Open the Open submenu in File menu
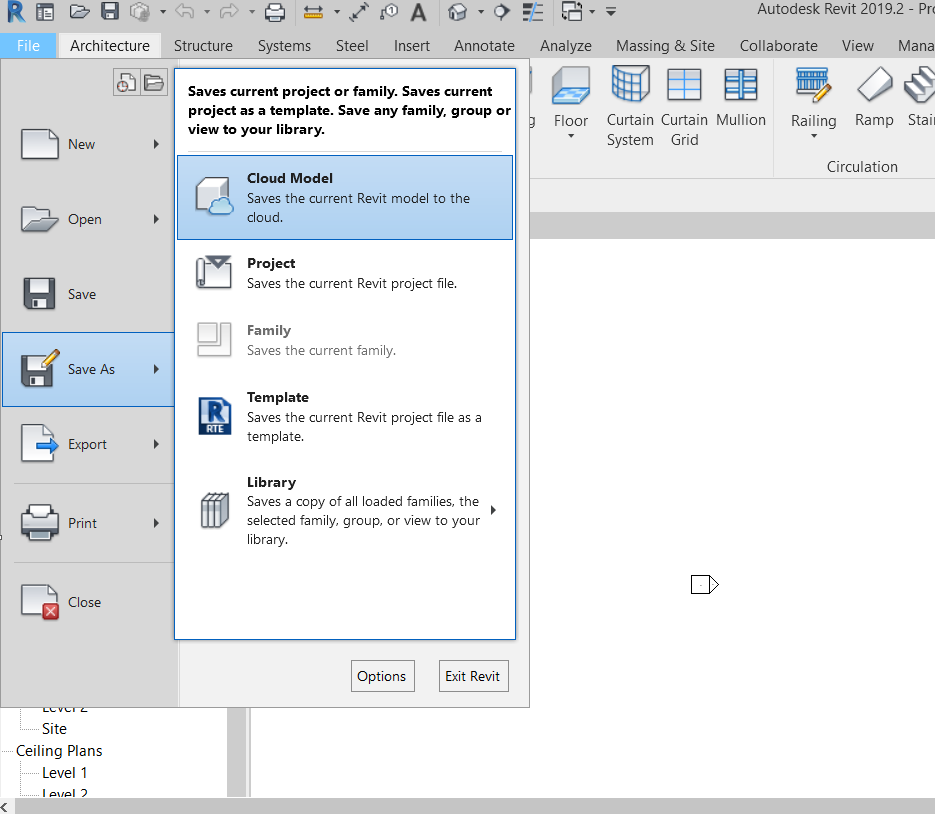Image resolution: width=935 pixels, height=814 pixels. click(89, 219)
